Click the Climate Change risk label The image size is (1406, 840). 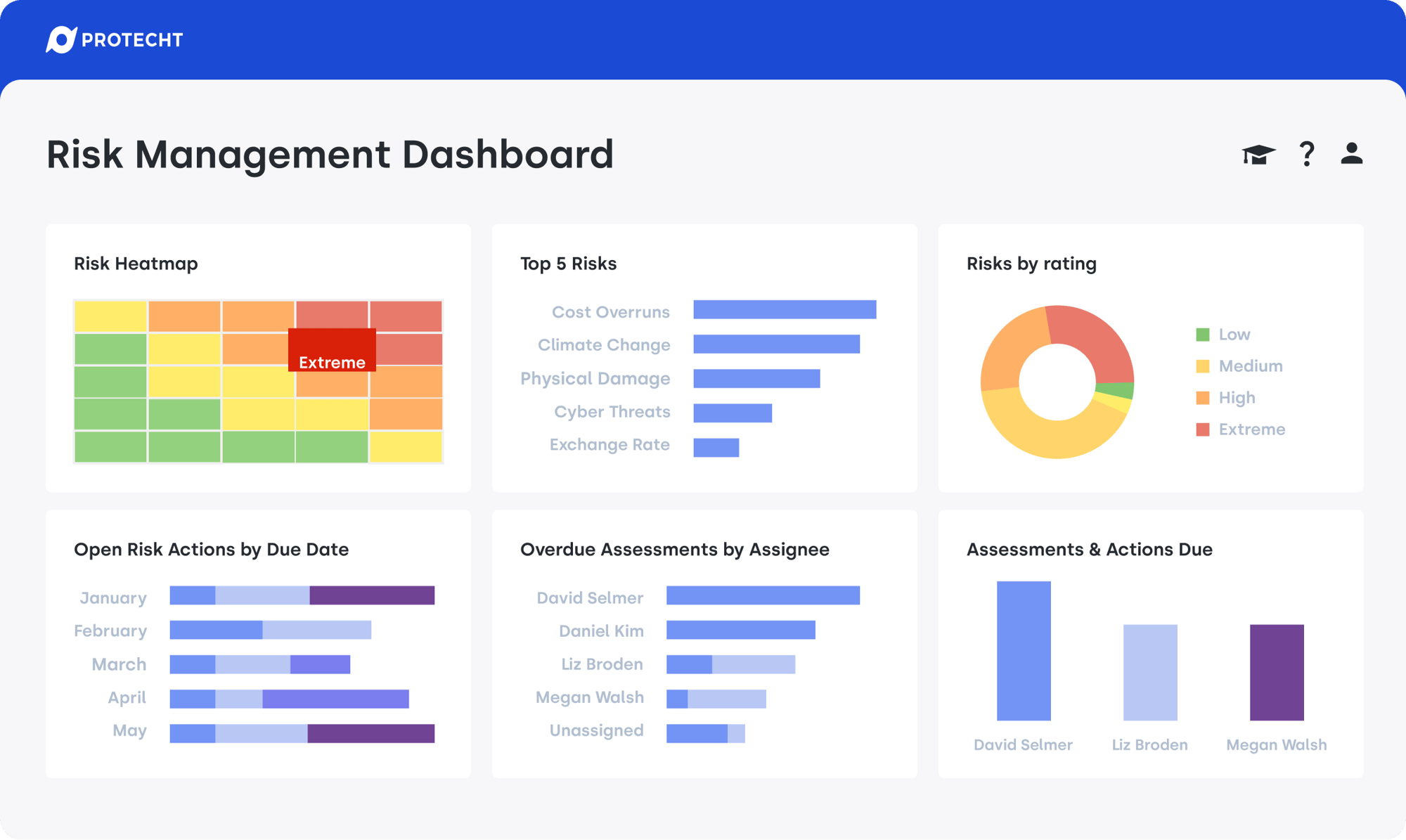click(x=604, y=344)
